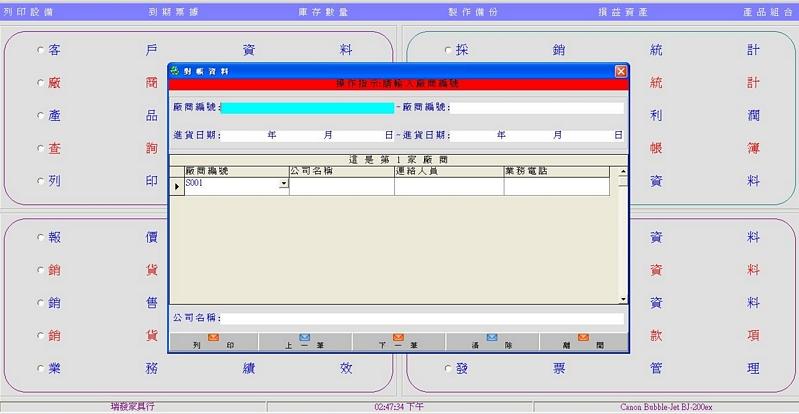799x414 pixels.
Task: Click the envelope icon on the 離開 button
Action: (x=584, y=337)
